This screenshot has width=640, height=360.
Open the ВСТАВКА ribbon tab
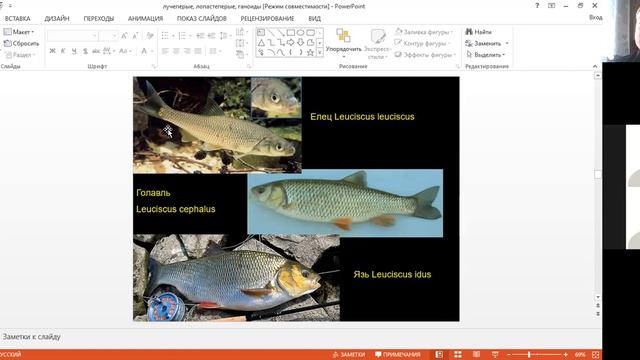point(18,18)
